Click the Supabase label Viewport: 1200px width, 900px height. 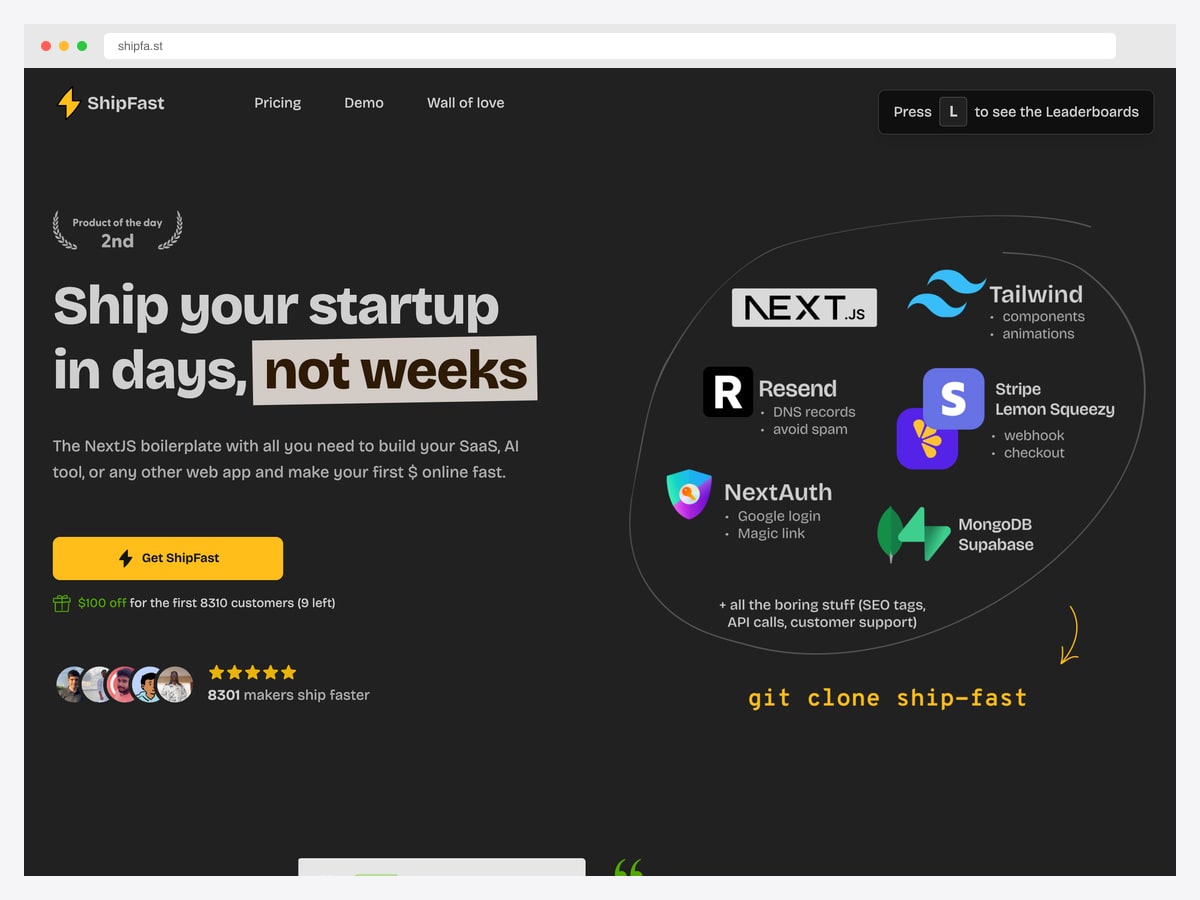click(996, 545)
